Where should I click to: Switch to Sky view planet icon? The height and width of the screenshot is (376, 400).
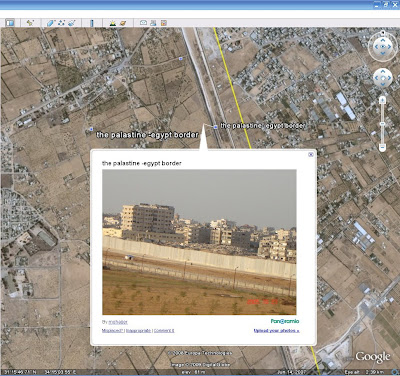(x=123, y=23)
